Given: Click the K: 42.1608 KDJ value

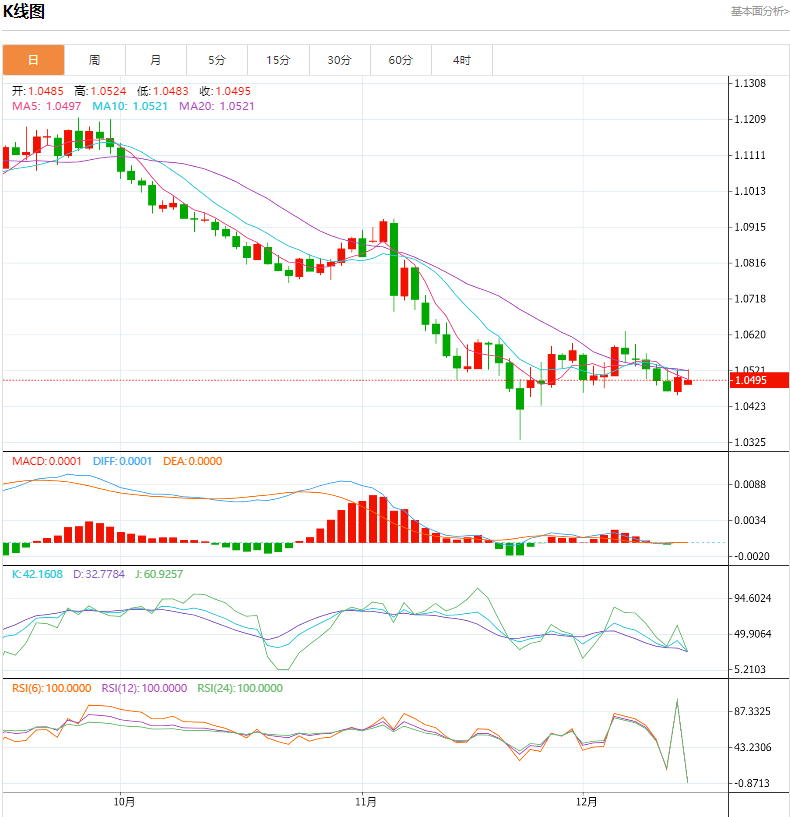Looking at the screenshot, I should click(x=37, y=574).
